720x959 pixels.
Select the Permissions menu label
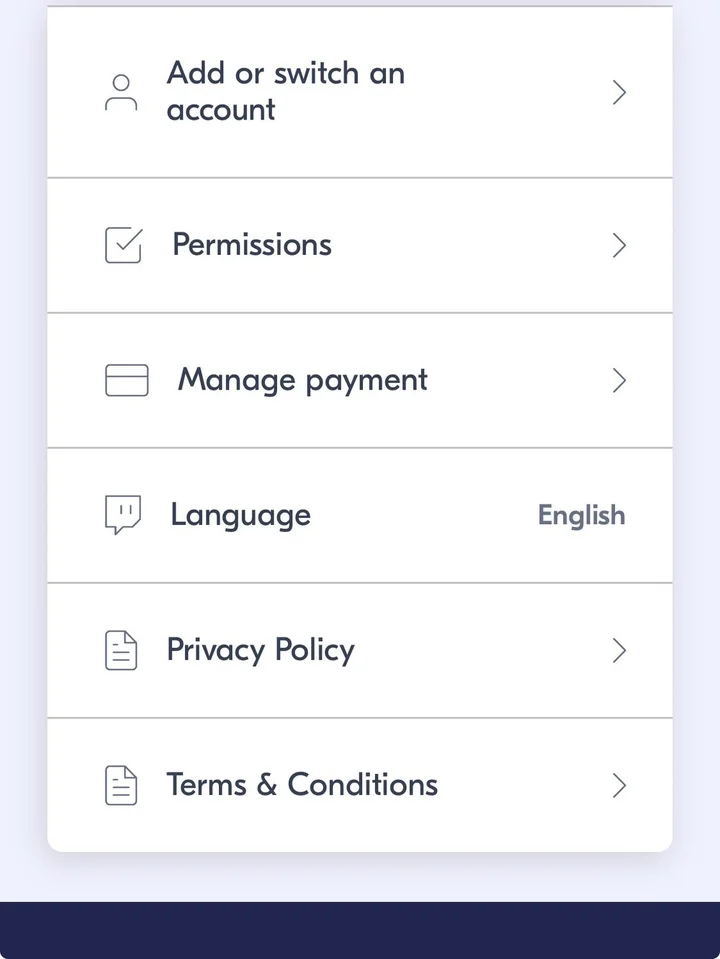tap(252, 245)
